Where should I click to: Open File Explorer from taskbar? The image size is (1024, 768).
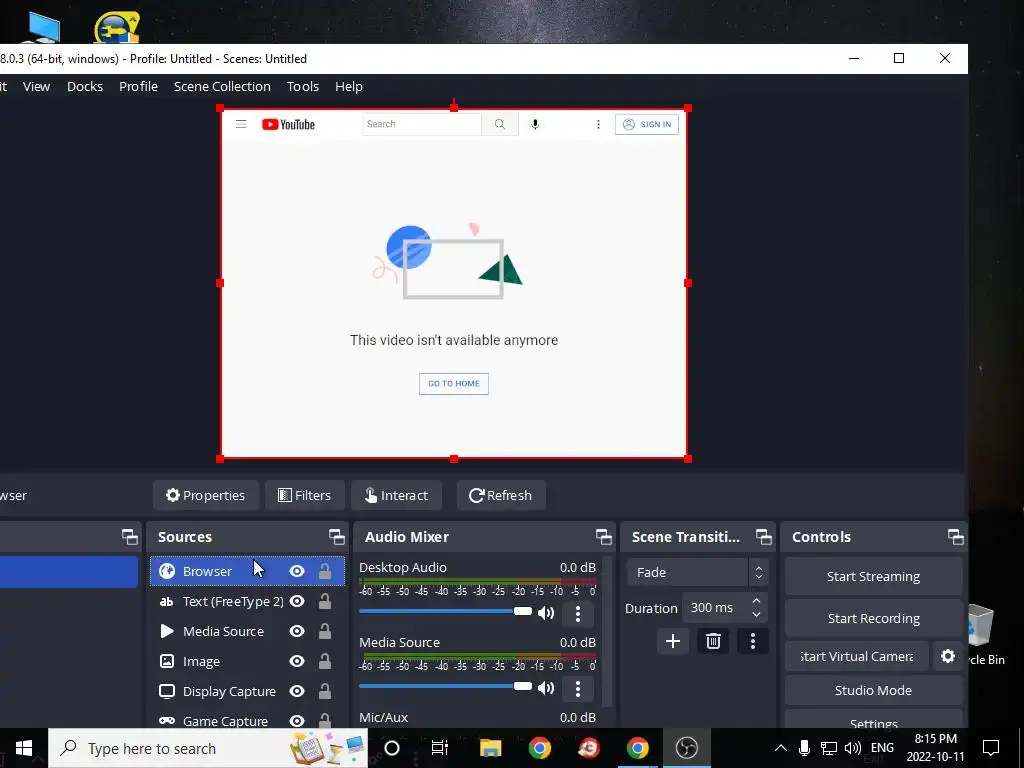point(490,748)
